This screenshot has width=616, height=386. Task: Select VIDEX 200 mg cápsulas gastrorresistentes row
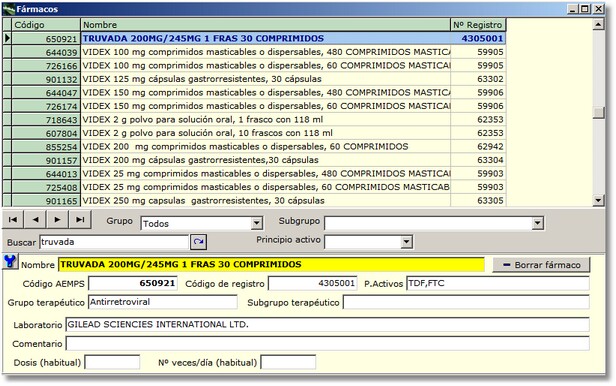coord(254,160)
